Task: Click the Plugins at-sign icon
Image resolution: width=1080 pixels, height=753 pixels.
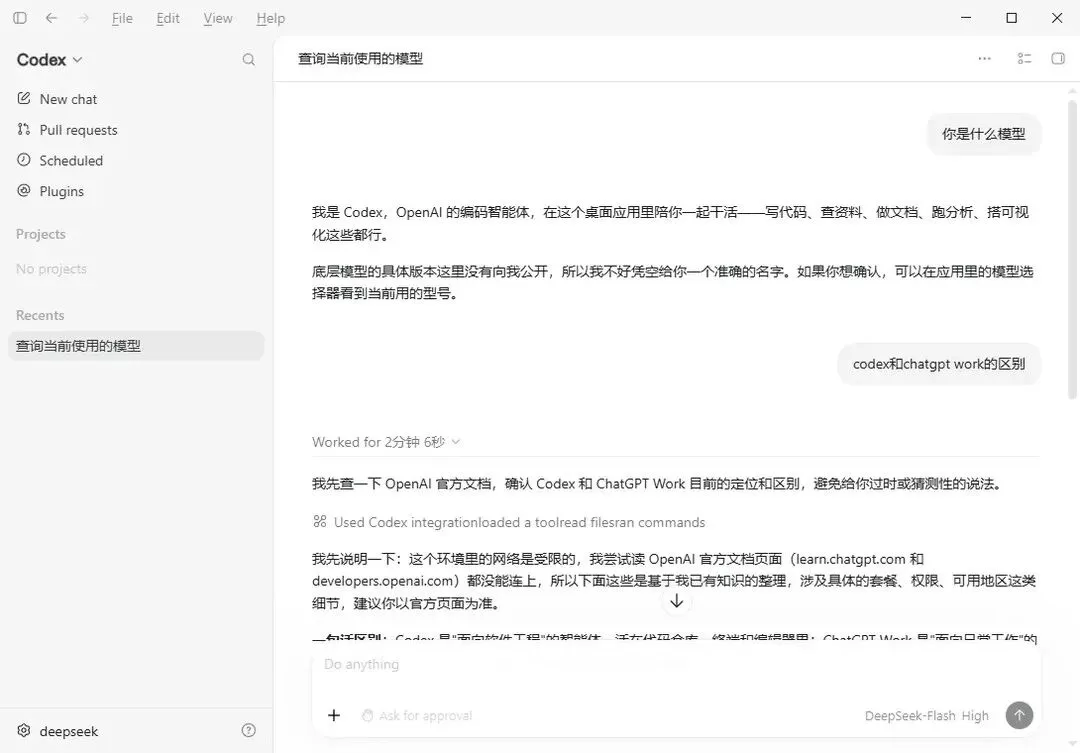Action: tap(23, 190)
